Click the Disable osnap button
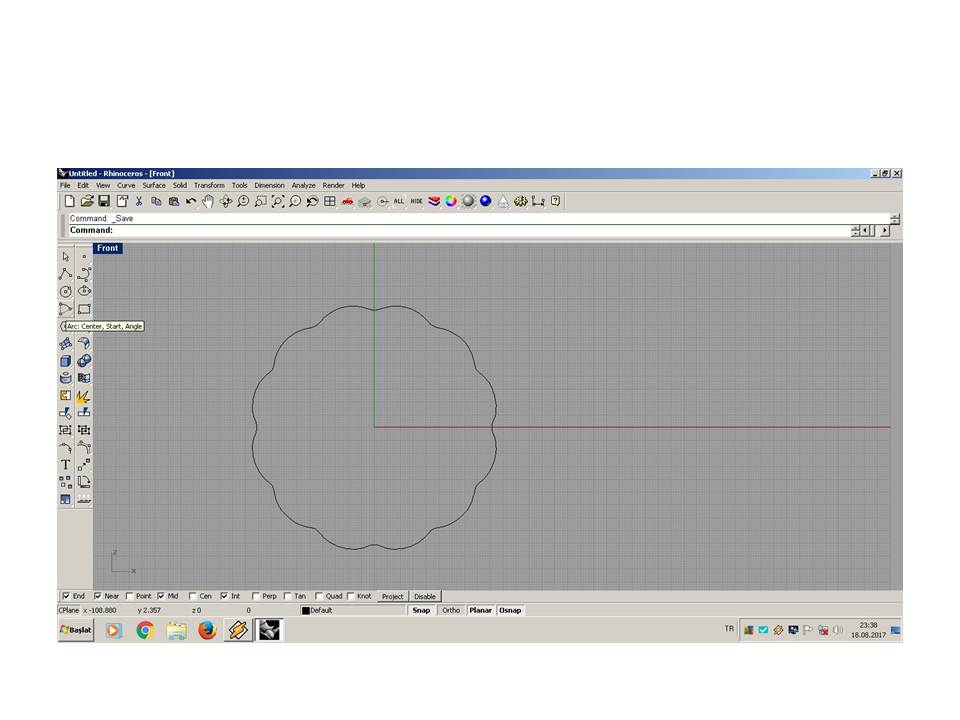The image size is (960, 720). point(425,596)
